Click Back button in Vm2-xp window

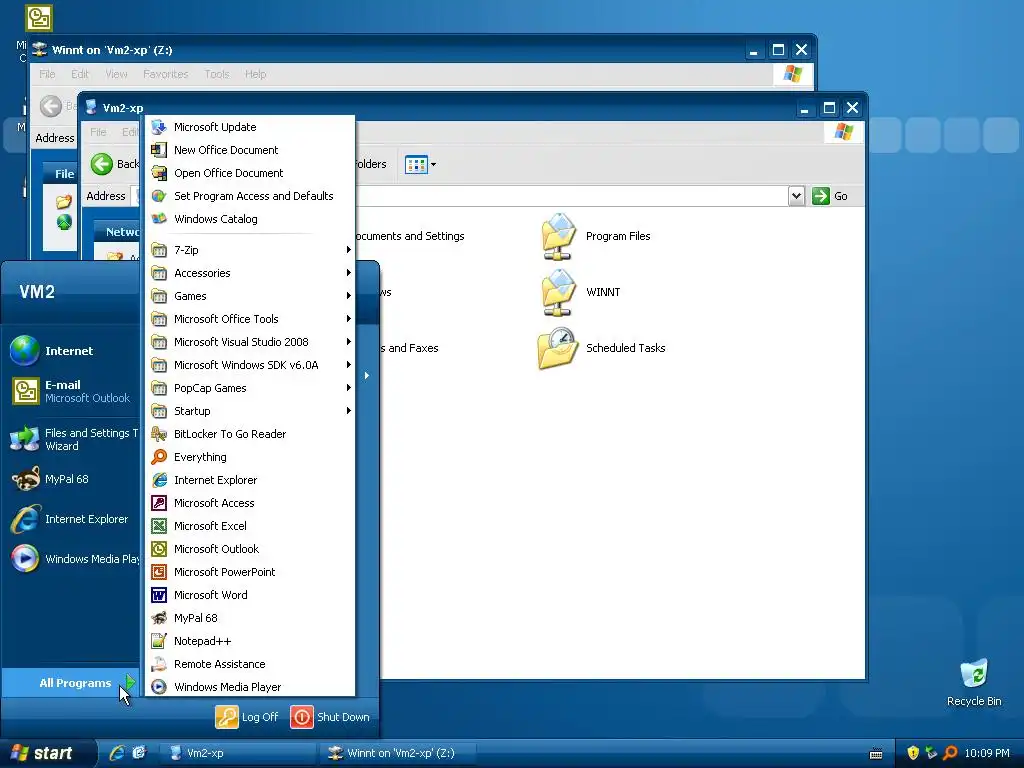tap(115, 164)
